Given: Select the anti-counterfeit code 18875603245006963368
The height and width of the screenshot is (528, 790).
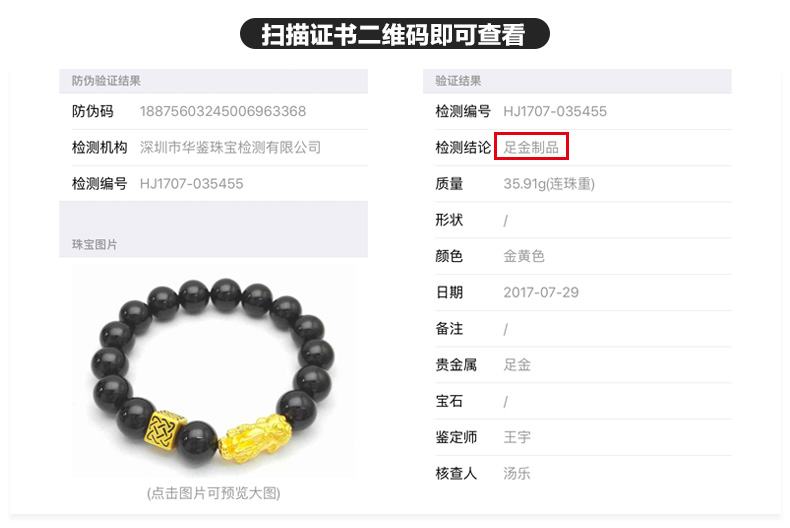Looking at the screenshot, I should 223,111.
